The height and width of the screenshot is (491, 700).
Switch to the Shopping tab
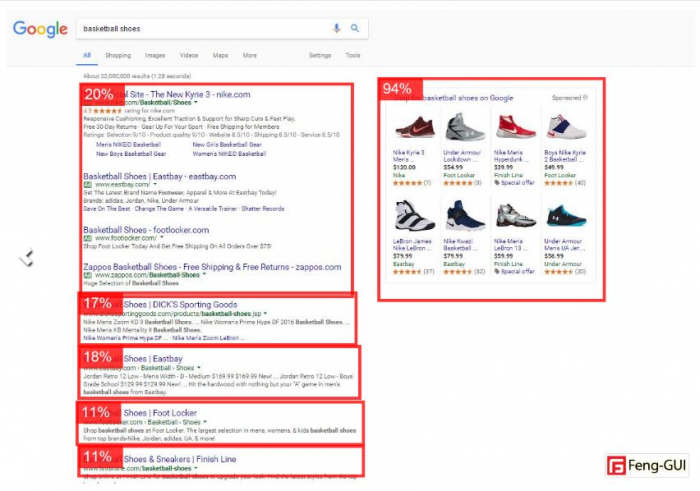pyautogui.click(x=118, y=55)
